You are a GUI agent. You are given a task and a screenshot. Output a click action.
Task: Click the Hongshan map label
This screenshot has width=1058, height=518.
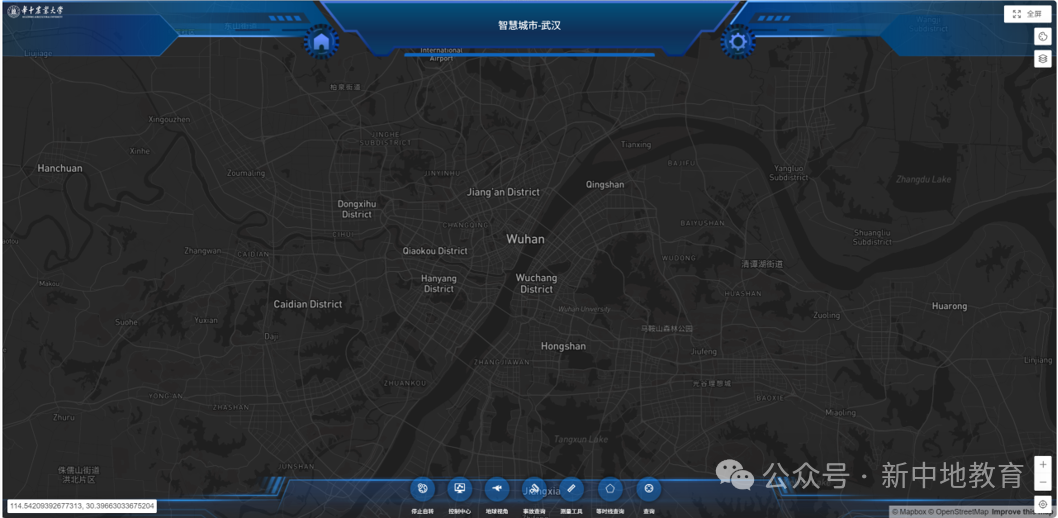click(563, 346)
